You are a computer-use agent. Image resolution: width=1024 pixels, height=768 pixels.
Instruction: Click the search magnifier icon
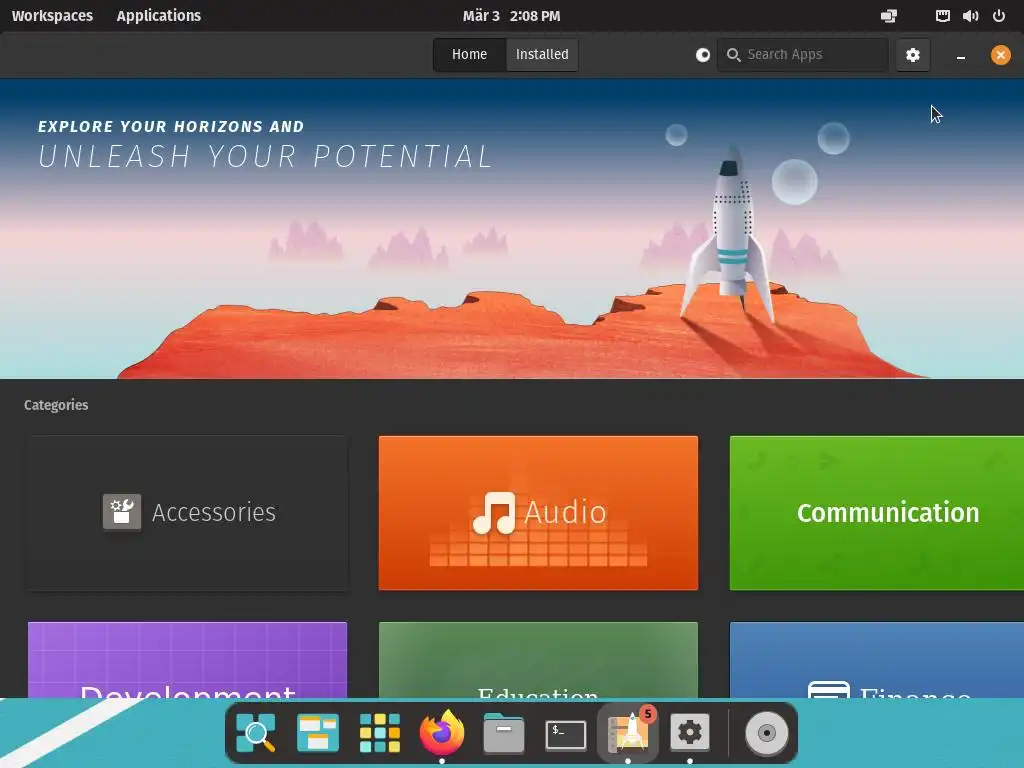pos(733,55)
